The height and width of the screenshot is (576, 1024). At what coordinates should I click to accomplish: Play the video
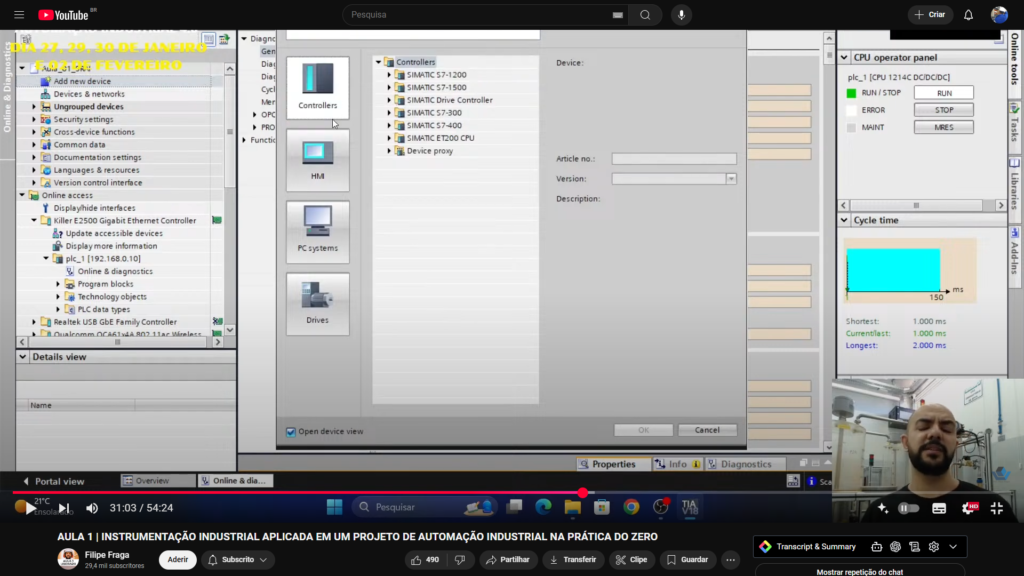(x=29, y=507)
